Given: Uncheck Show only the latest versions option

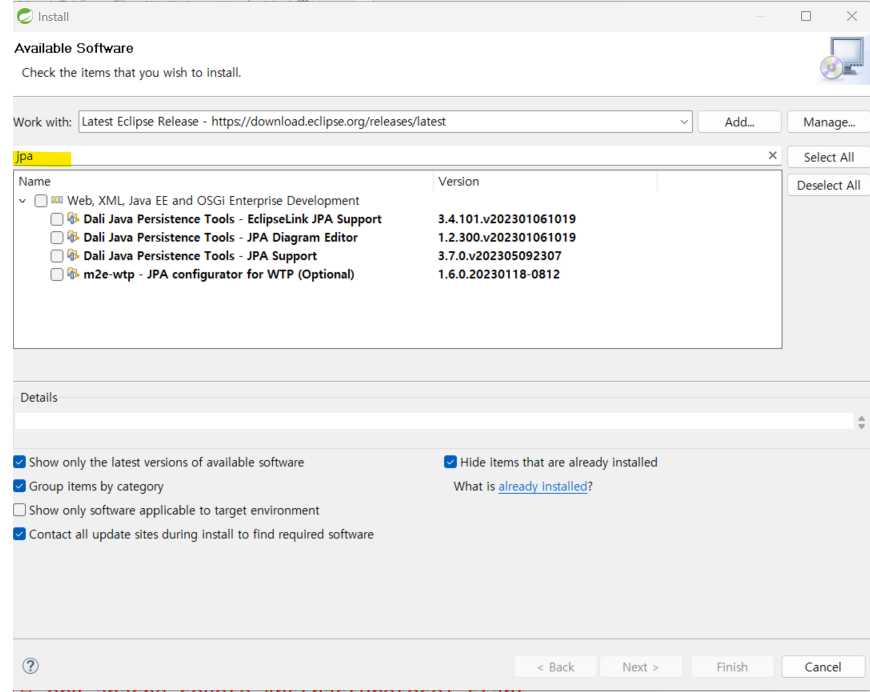Looking at the screenshot, I should [19, 462].
